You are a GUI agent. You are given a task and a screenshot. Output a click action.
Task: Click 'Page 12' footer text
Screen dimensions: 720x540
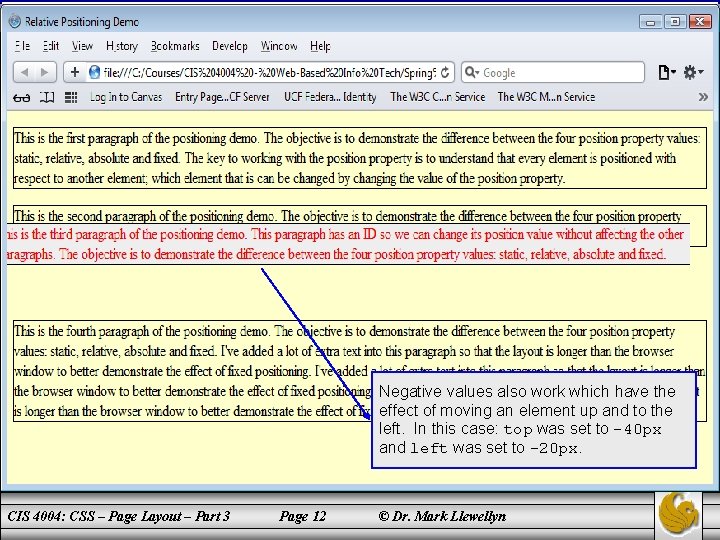[303, 516]
